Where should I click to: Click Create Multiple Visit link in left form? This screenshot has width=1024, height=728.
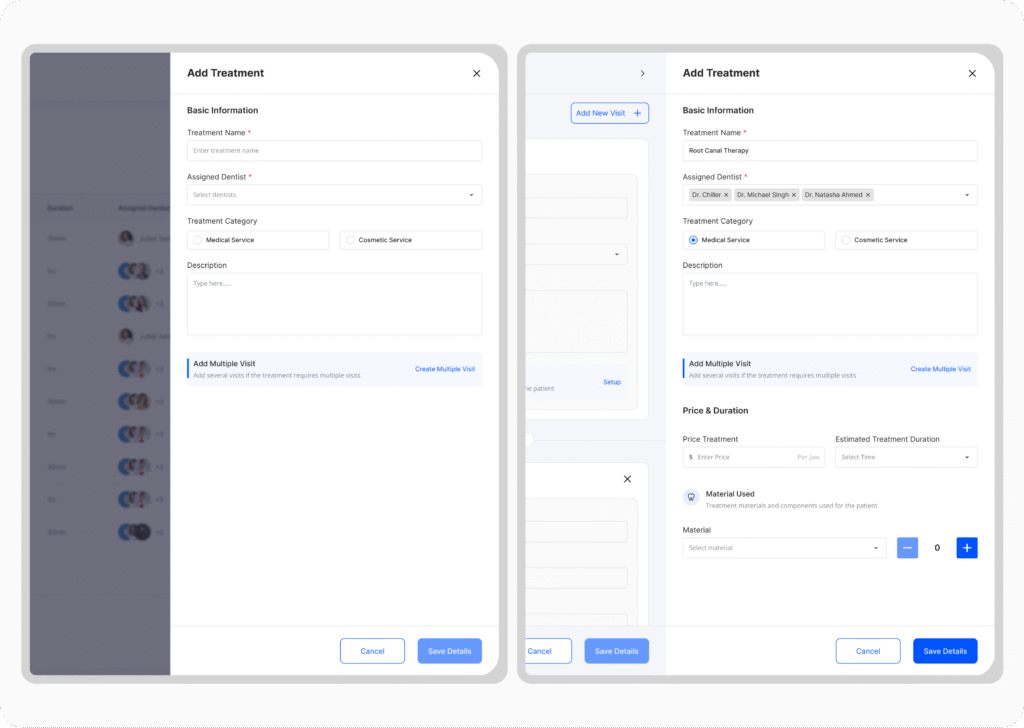coord(445,369)
